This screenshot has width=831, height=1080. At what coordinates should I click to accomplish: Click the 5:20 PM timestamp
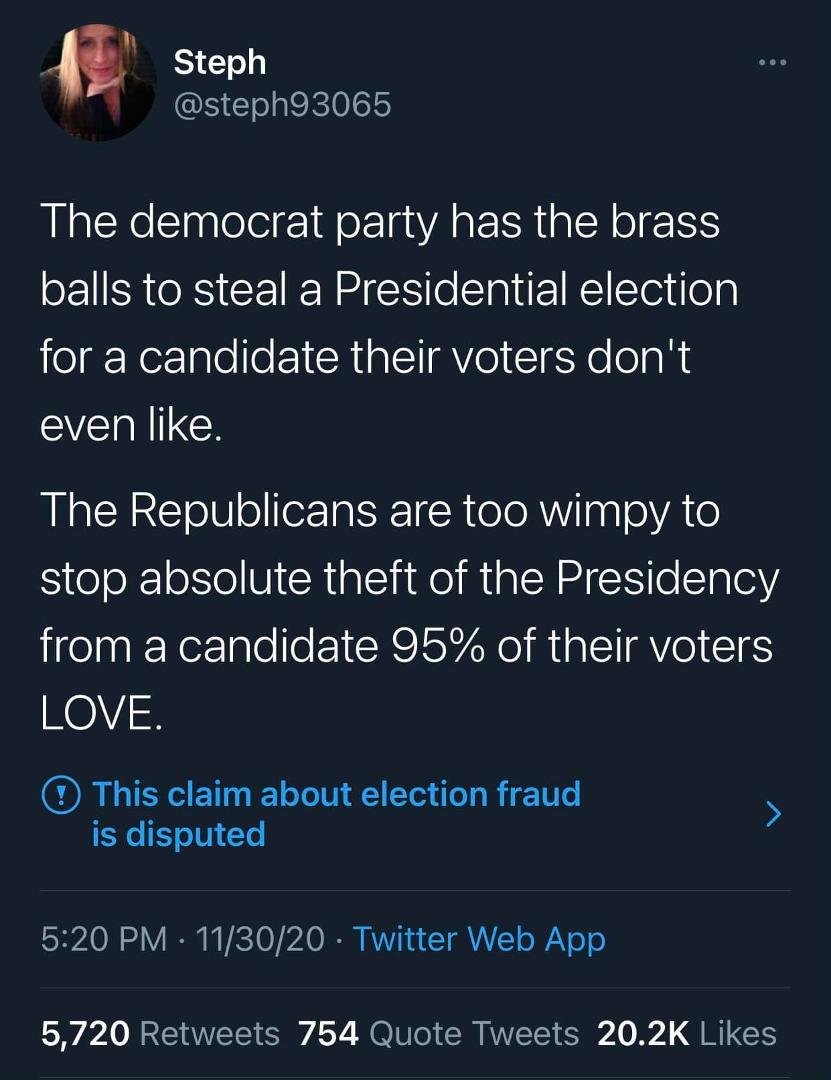click(x=103, y=939)
